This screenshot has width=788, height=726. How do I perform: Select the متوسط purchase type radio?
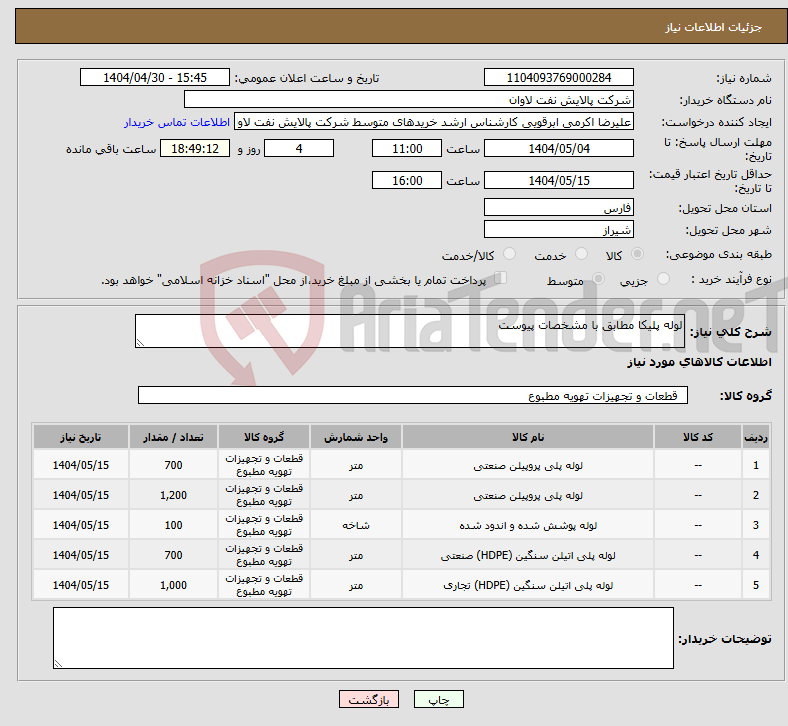(598, 279)
